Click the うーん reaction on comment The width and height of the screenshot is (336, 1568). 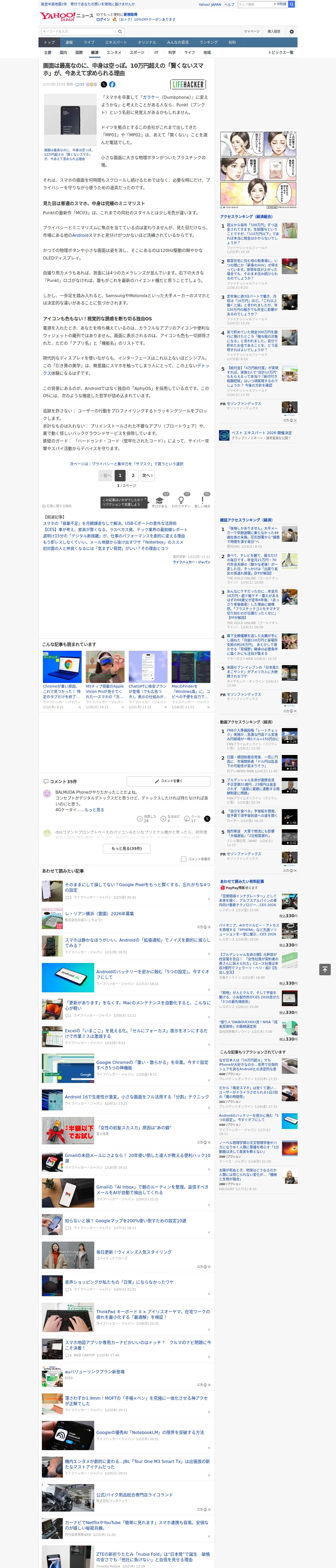pyautogui.click(x=187, y=819)
